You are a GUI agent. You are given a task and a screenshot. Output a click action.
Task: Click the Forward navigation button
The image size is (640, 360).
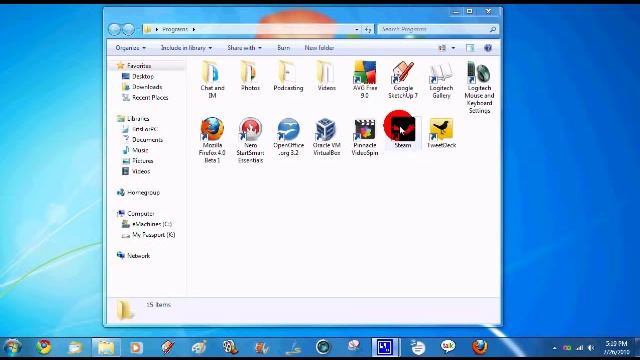pyautogui.click(x=129, y=29)
